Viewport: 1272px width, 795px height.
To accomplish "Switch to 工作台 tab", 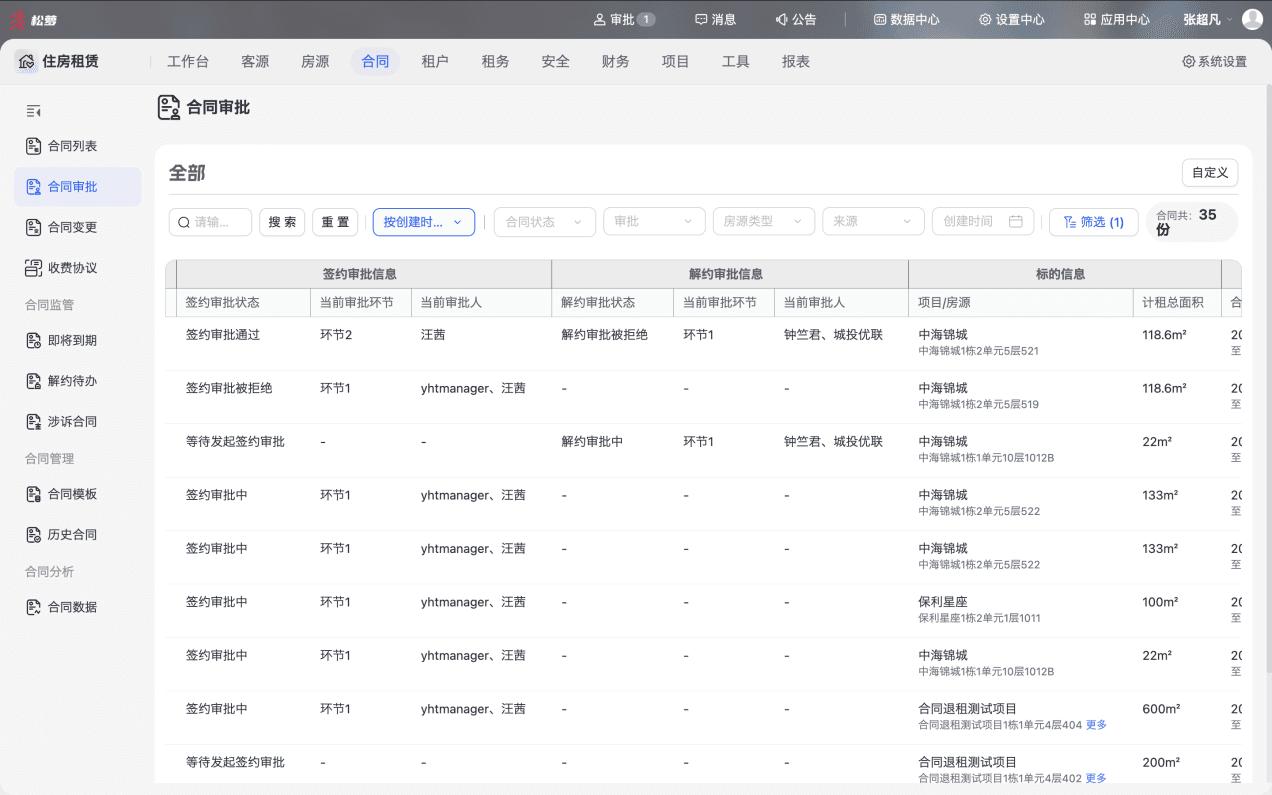I will (x=188, y=62).
